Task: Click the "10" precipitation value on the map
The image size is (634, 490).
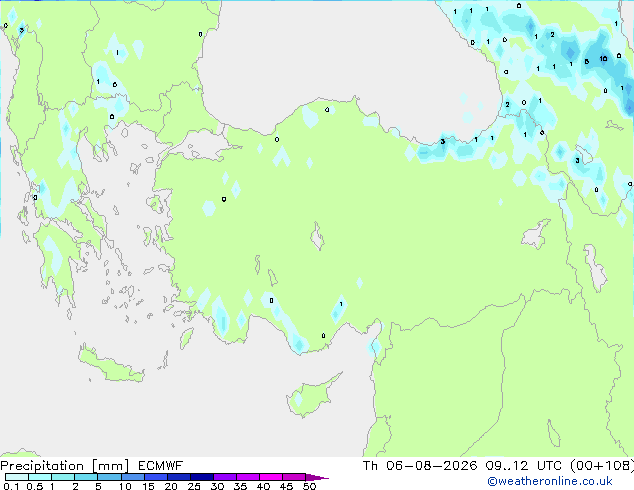Action: [603, 59]
